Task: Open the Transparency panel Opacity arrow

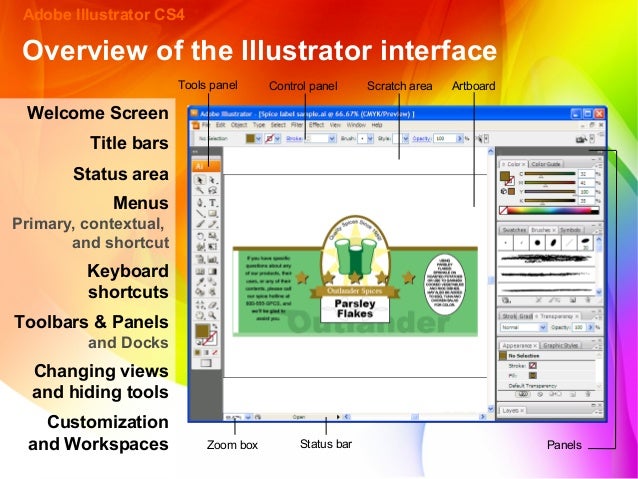Action: [x=590, y=327]
